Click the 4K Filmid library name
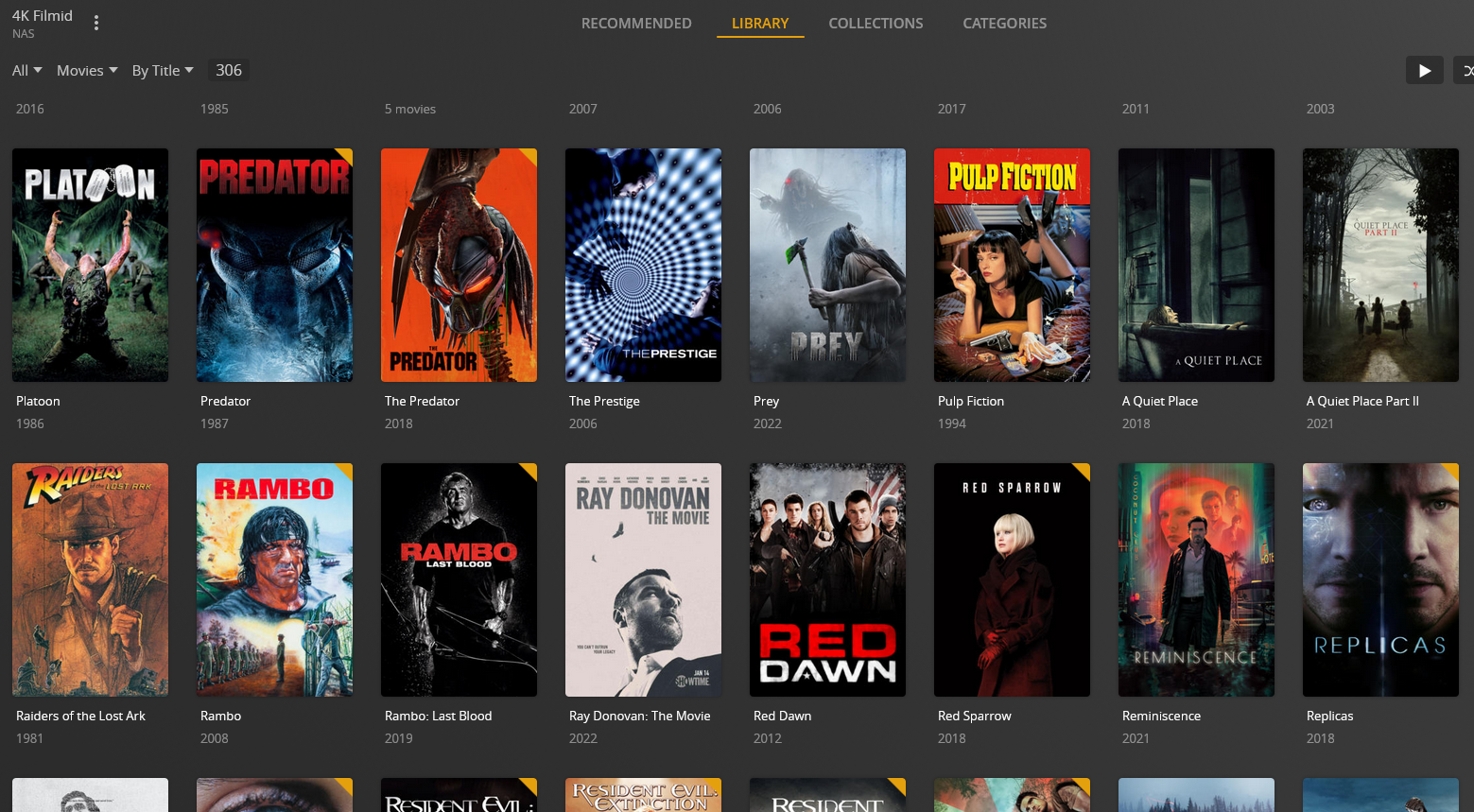 click(x=42, y=15)
